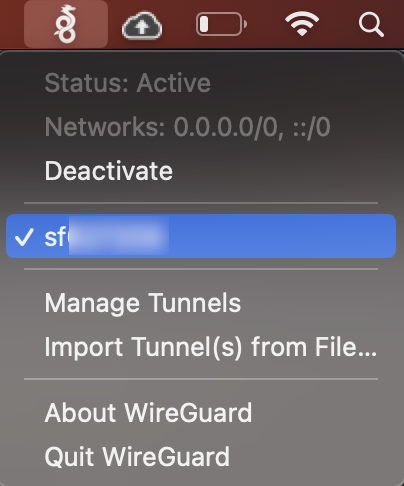The image size is (404, 486).
Task: Exit the app using the Quit entry
Action: [137, 457]
